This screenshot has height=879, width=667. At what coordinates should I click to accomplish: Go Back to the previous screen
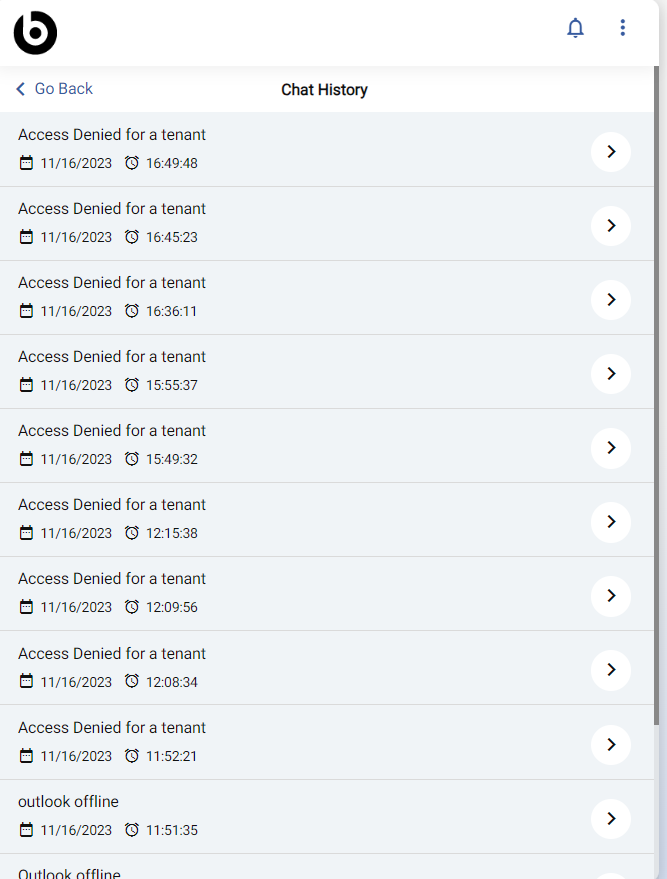coord(55,89)
